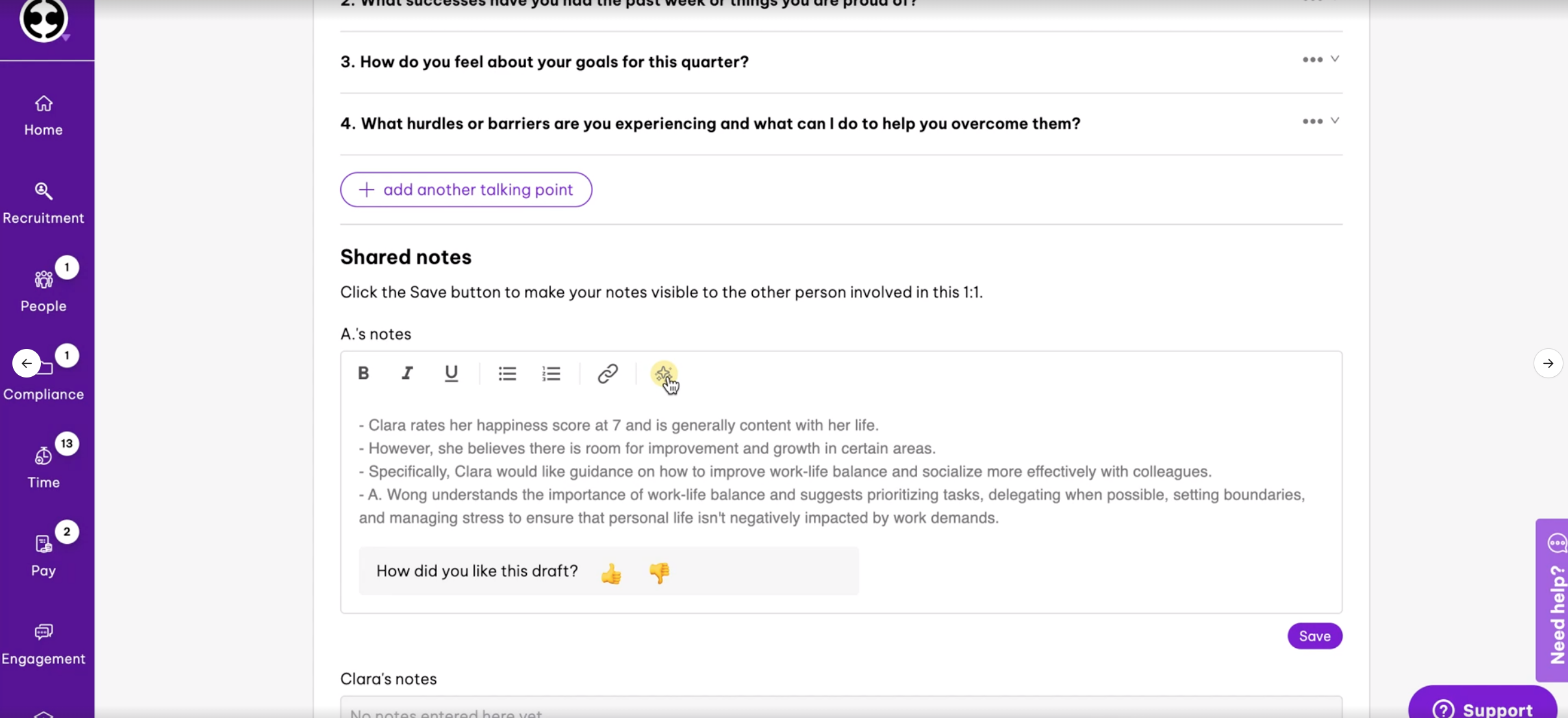Insert a numbered list in notes
The width and height of the screenshot is (1568, 718).
coord(551,373)
